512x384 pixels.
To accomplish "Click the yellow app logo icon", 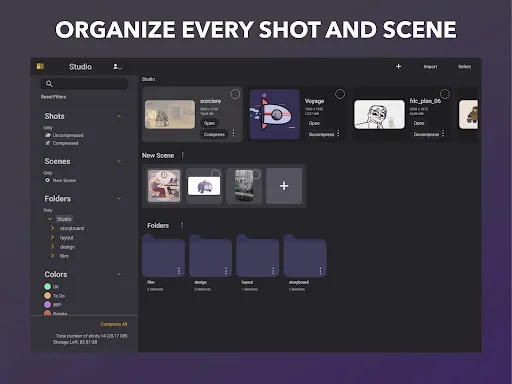I will [40, 66].
